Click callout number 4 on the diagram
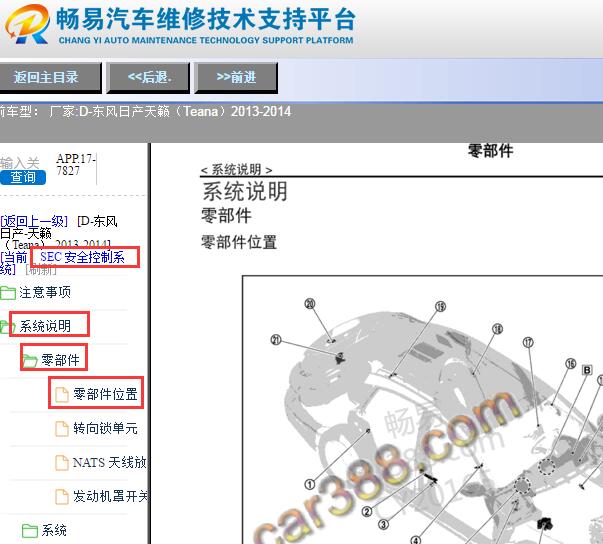The width and height of the screenshot is (603, 544). (416, 540)
